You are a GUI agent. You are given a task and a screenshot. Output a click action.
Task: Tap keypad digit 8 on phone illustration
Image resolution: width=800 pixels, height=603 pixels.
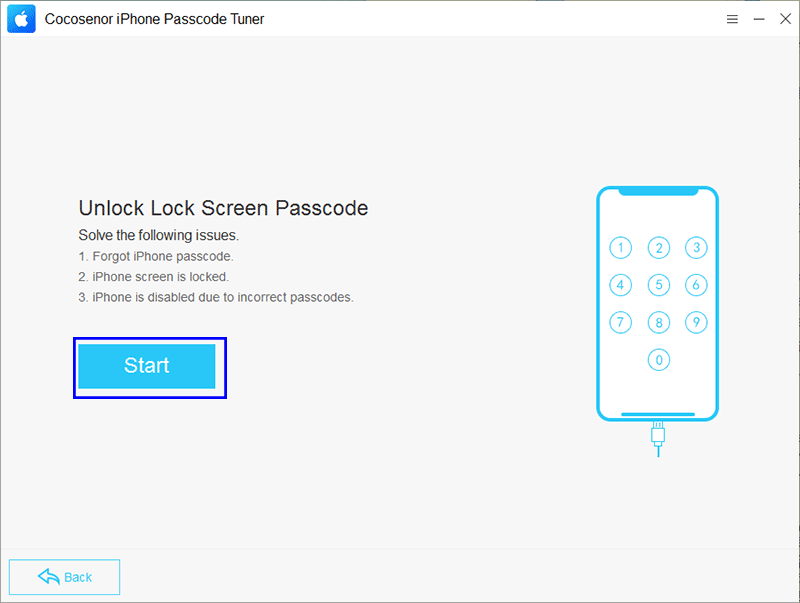click(659, 322)
